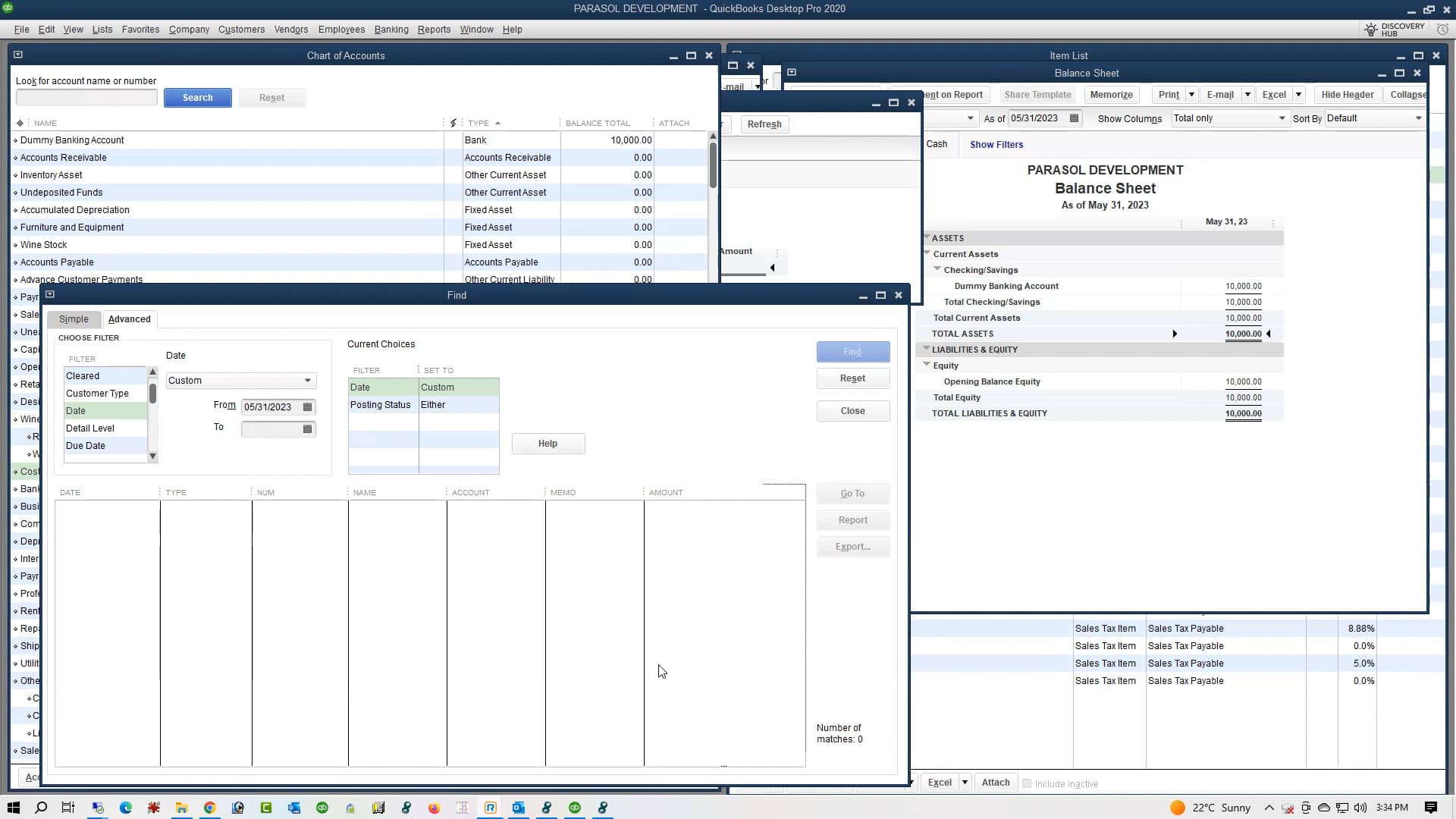Open the Windows Search taskbar icon
The height and width of the screenshot is (819, 1456).
41,808
